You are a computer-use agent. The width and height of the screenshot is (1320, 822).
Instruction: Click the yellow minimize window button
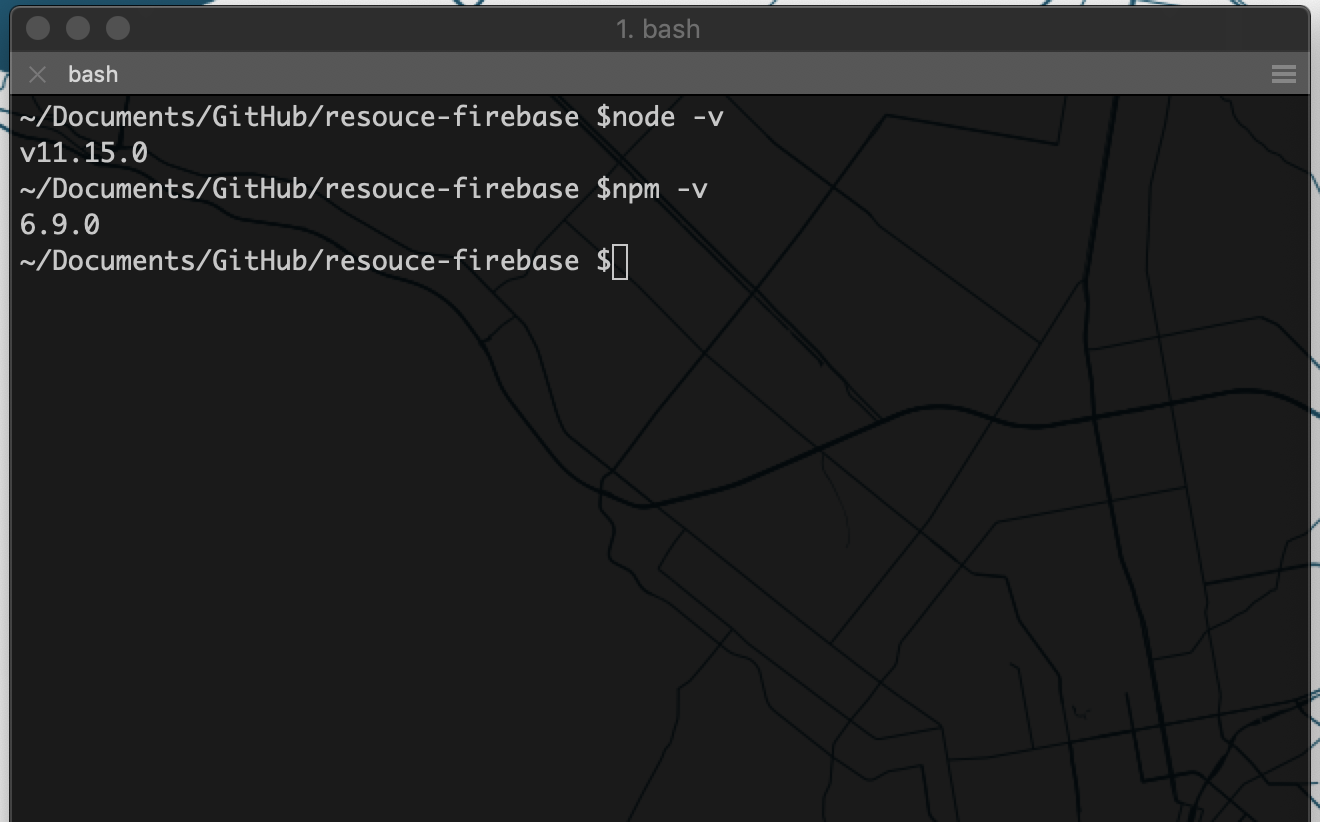tap(78, 28)
